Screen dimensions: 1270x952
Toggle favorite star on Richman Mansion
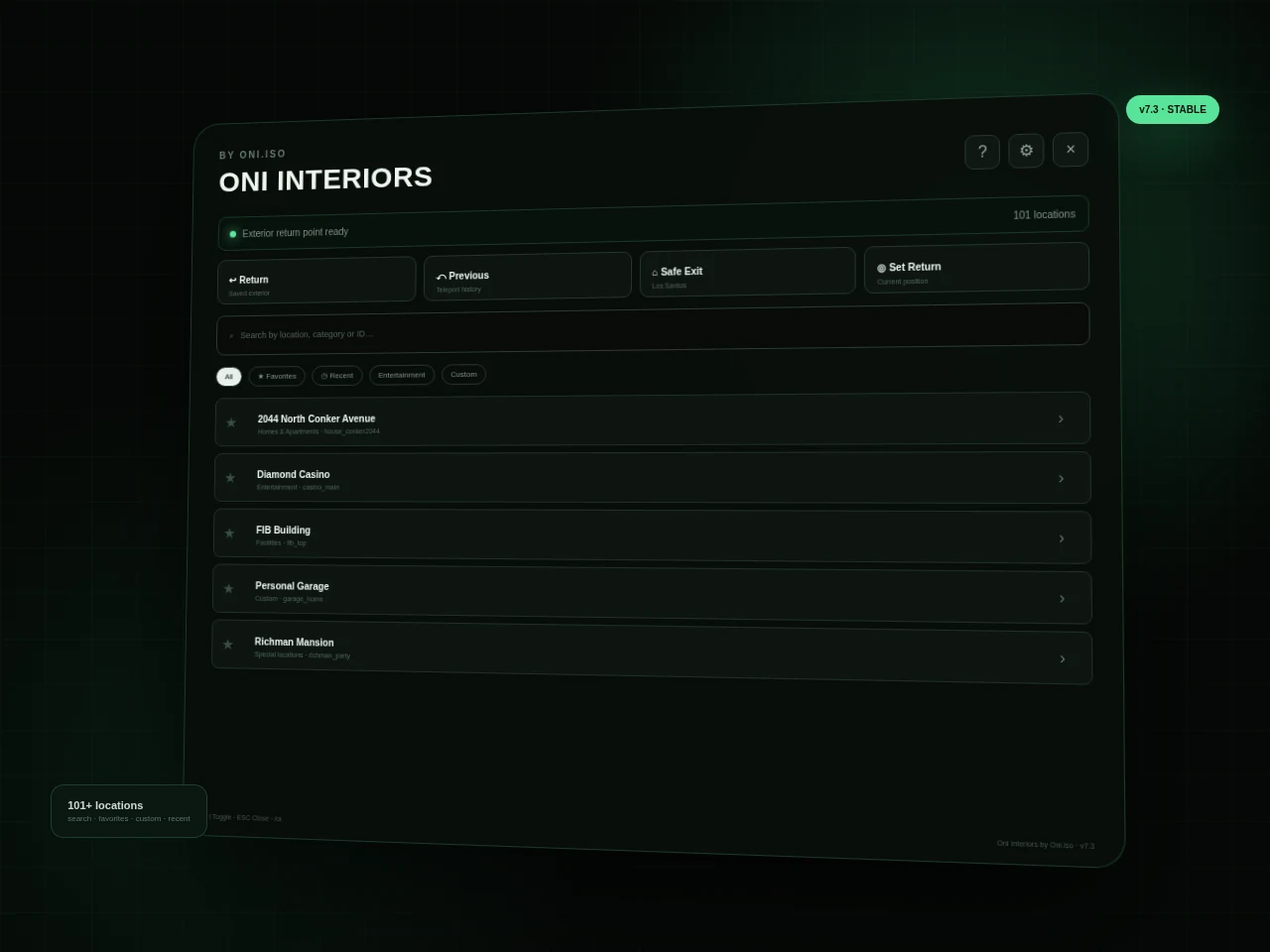coord(227,645)
